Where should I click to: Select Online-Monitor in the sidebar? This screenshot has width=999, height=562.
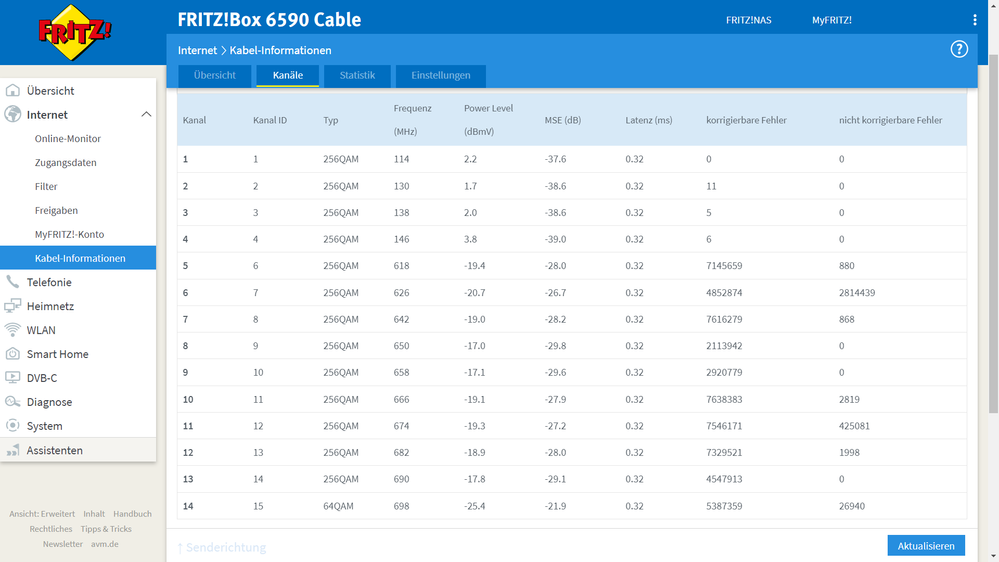[x=68, y=139]
